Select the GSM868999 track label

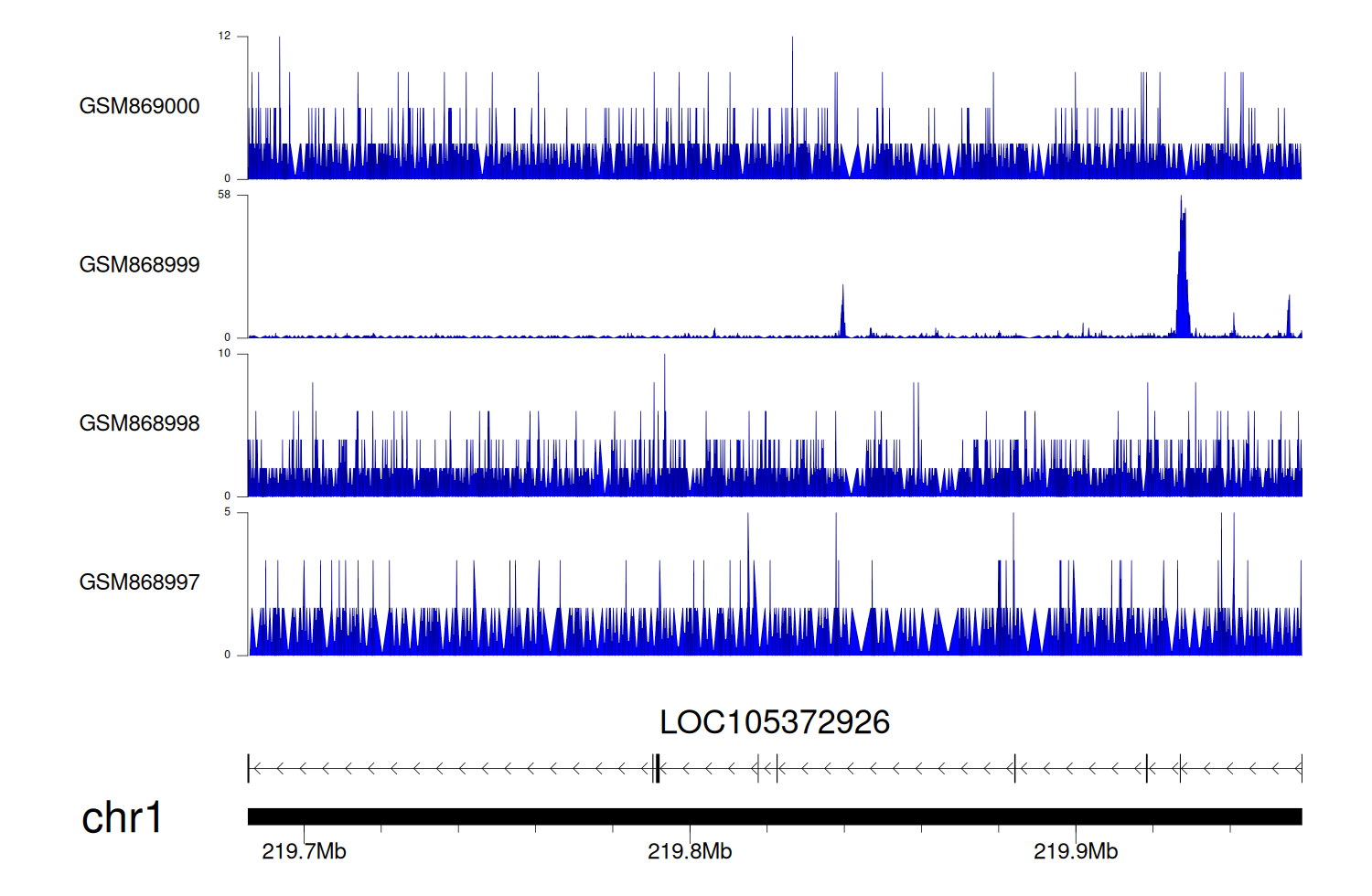139,265
